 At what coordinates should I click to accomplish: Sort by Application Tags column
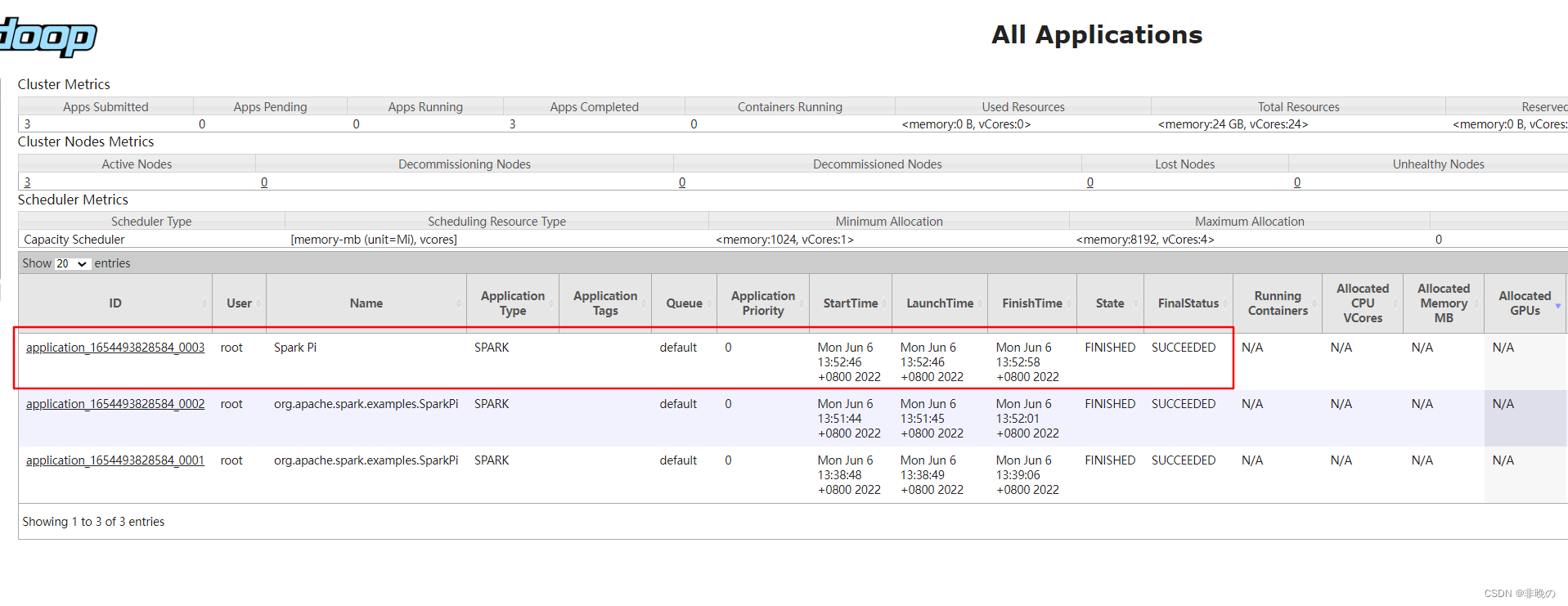coord(605,303)
